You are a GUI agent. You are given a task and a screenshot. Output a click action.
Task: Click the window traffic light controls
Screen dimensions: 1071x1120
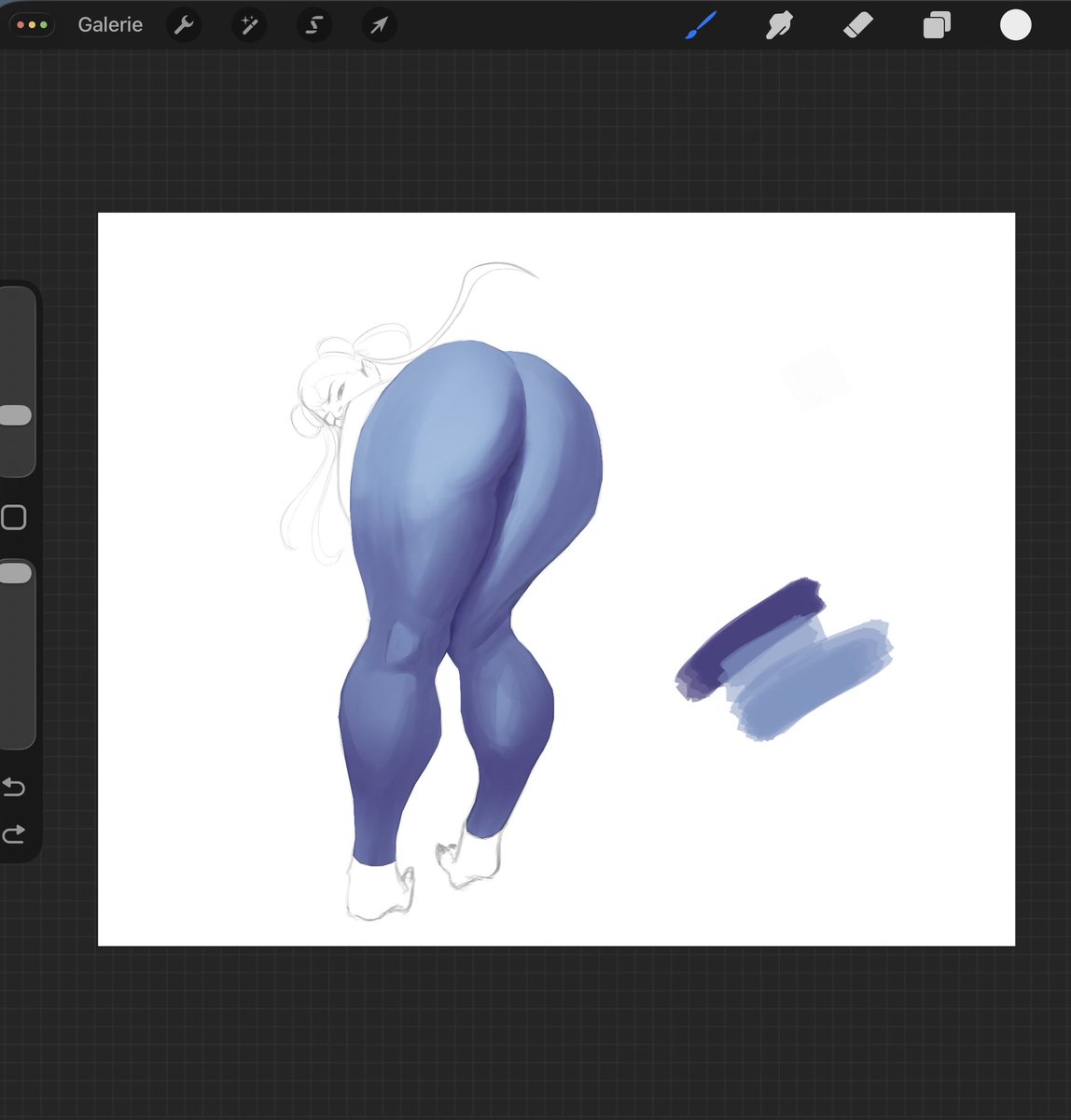click(32, 25)
